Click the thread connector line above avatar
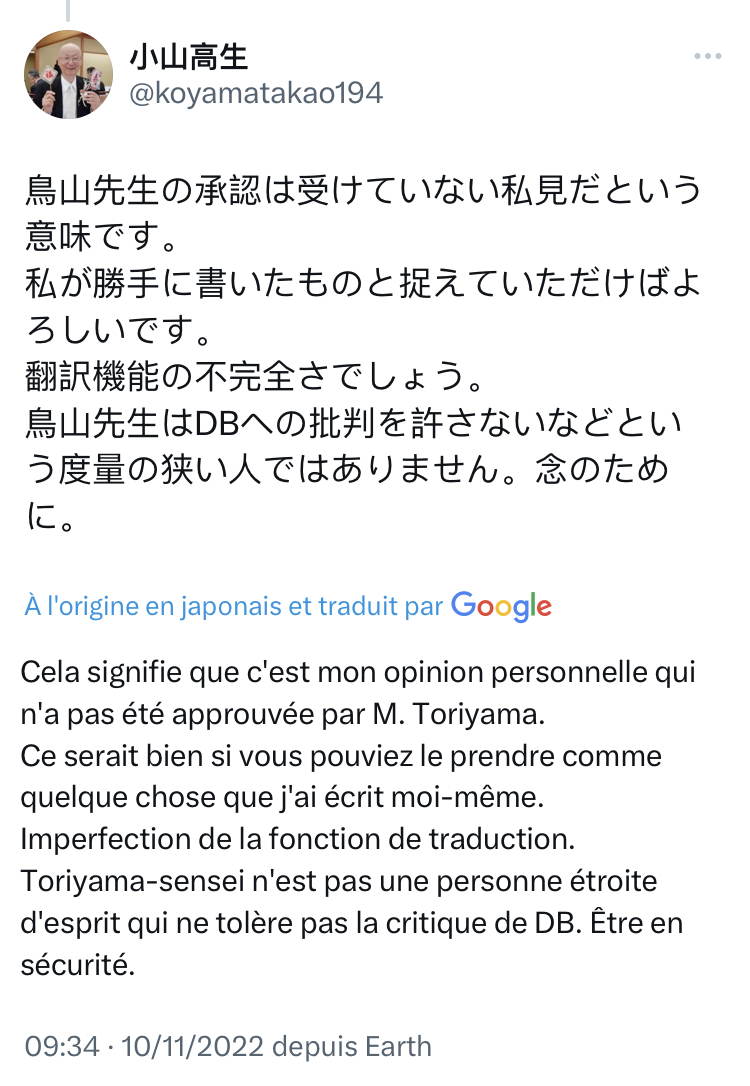This screenshot has width=750, height=1086. click(69, 11)
